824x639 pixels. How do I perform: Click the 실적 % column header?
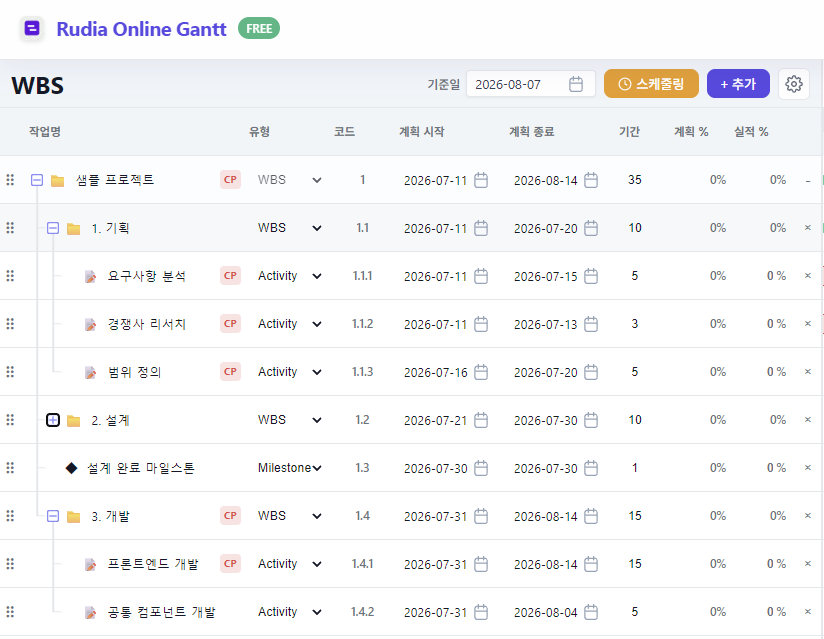751,131
